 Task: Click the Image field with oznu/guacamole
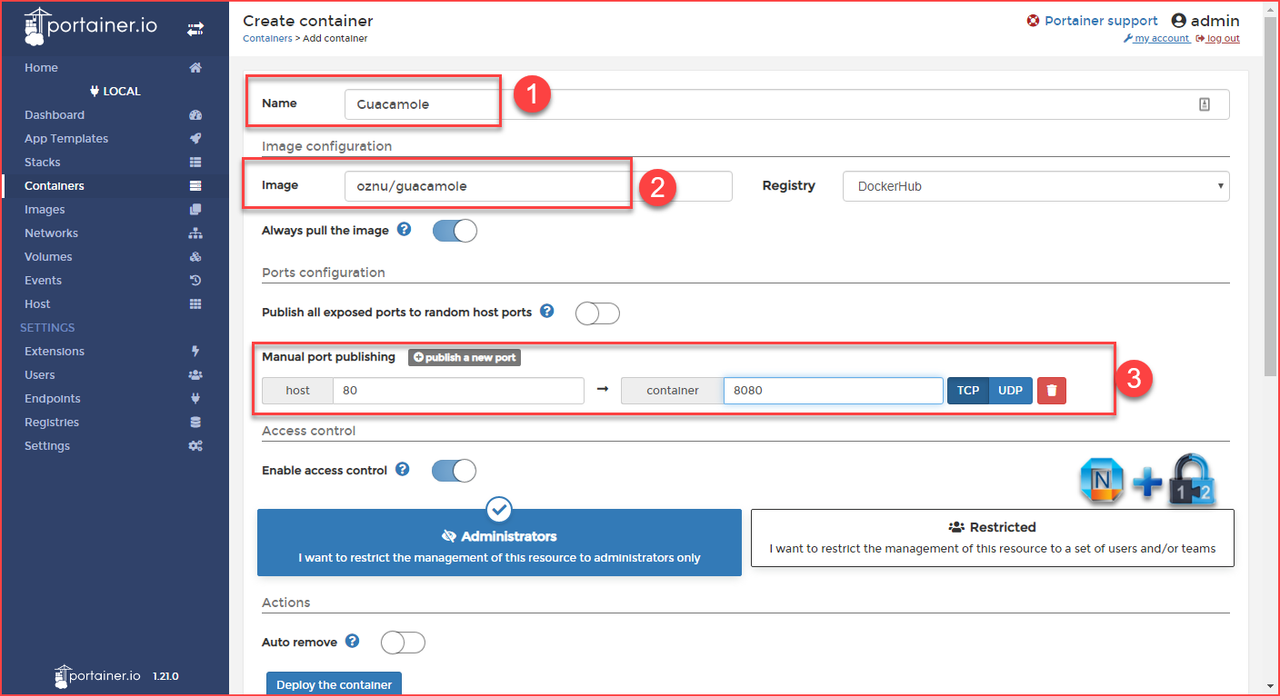point(538,186)
